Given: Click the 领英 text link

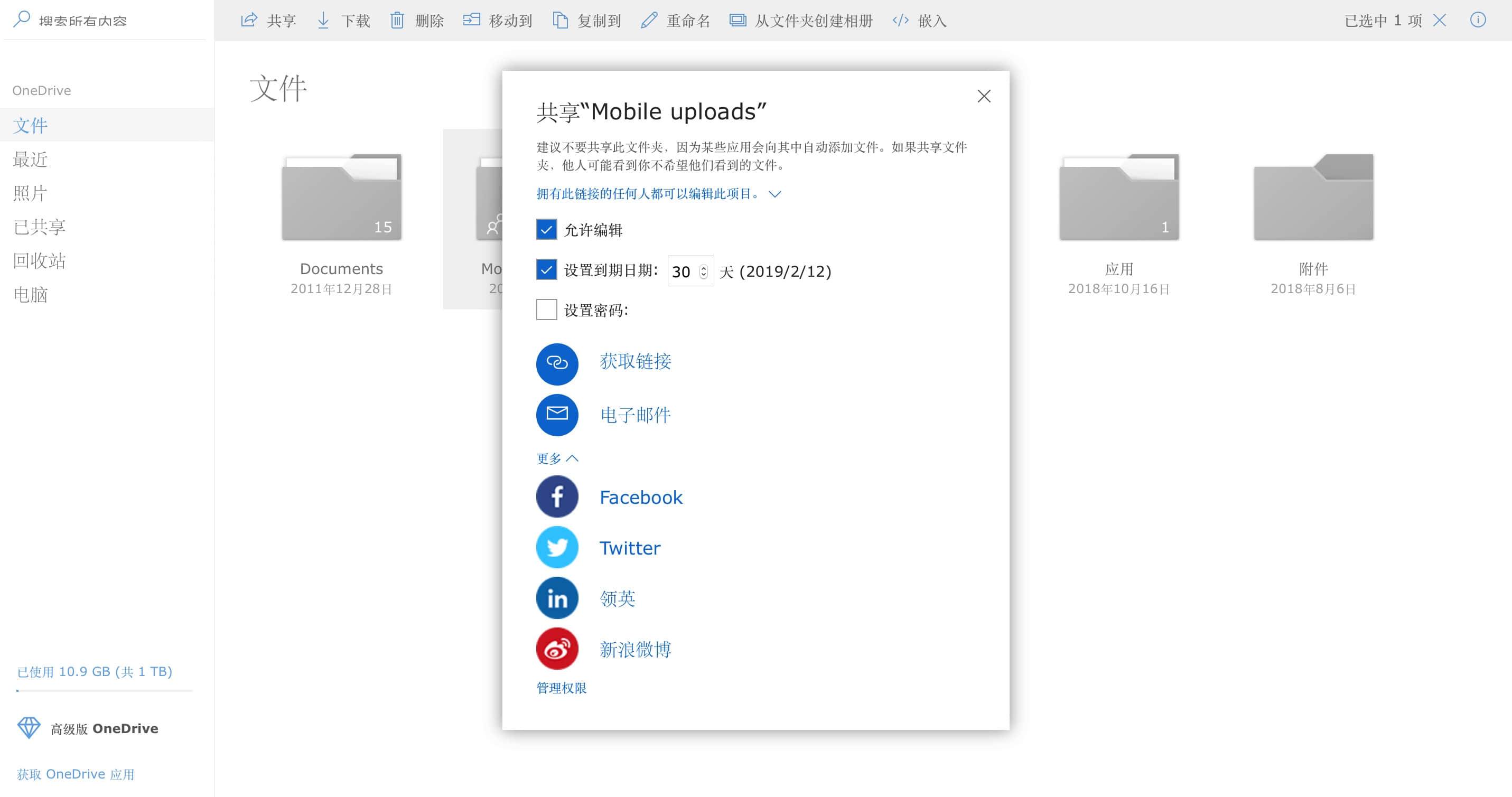Looking at the screenshot, I should (x=618, y=598).
